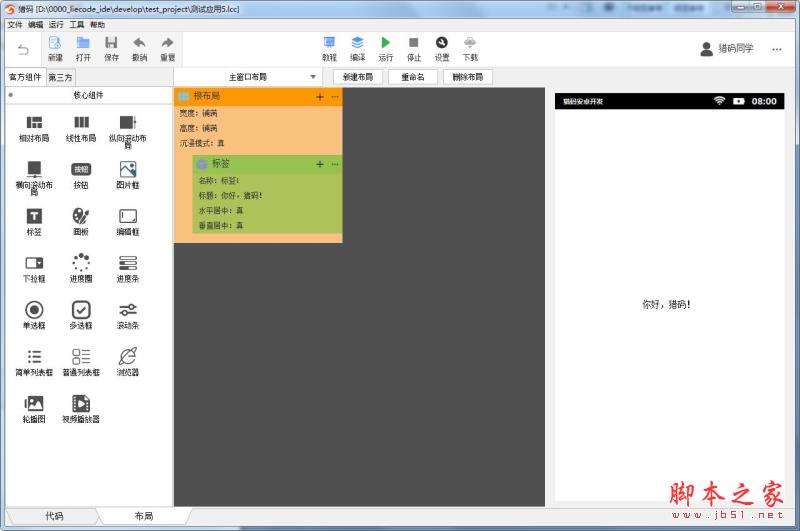Viewport: 800px width, 531px height.
Task: Open the more options on 标签 node
Action: click(x=335, y=164)
